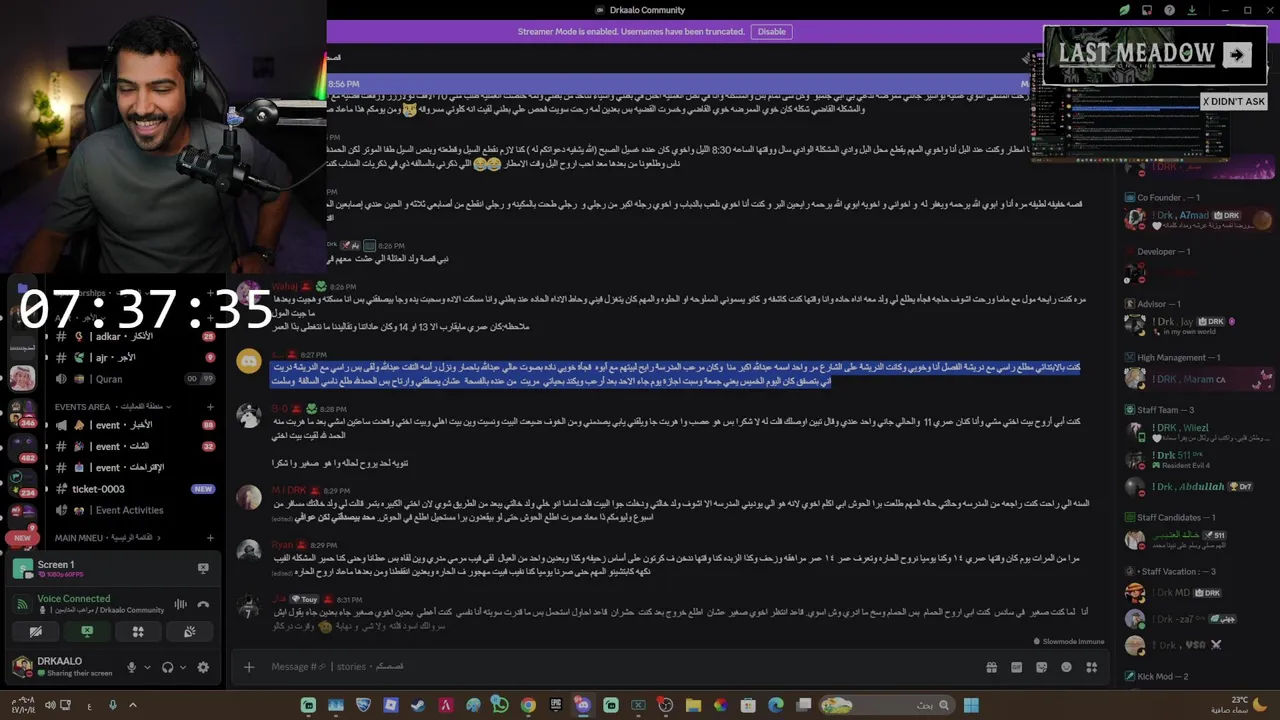Turn on camera in voice panel
Viewport: 1280px width, 720px height.
coord(36,632)
